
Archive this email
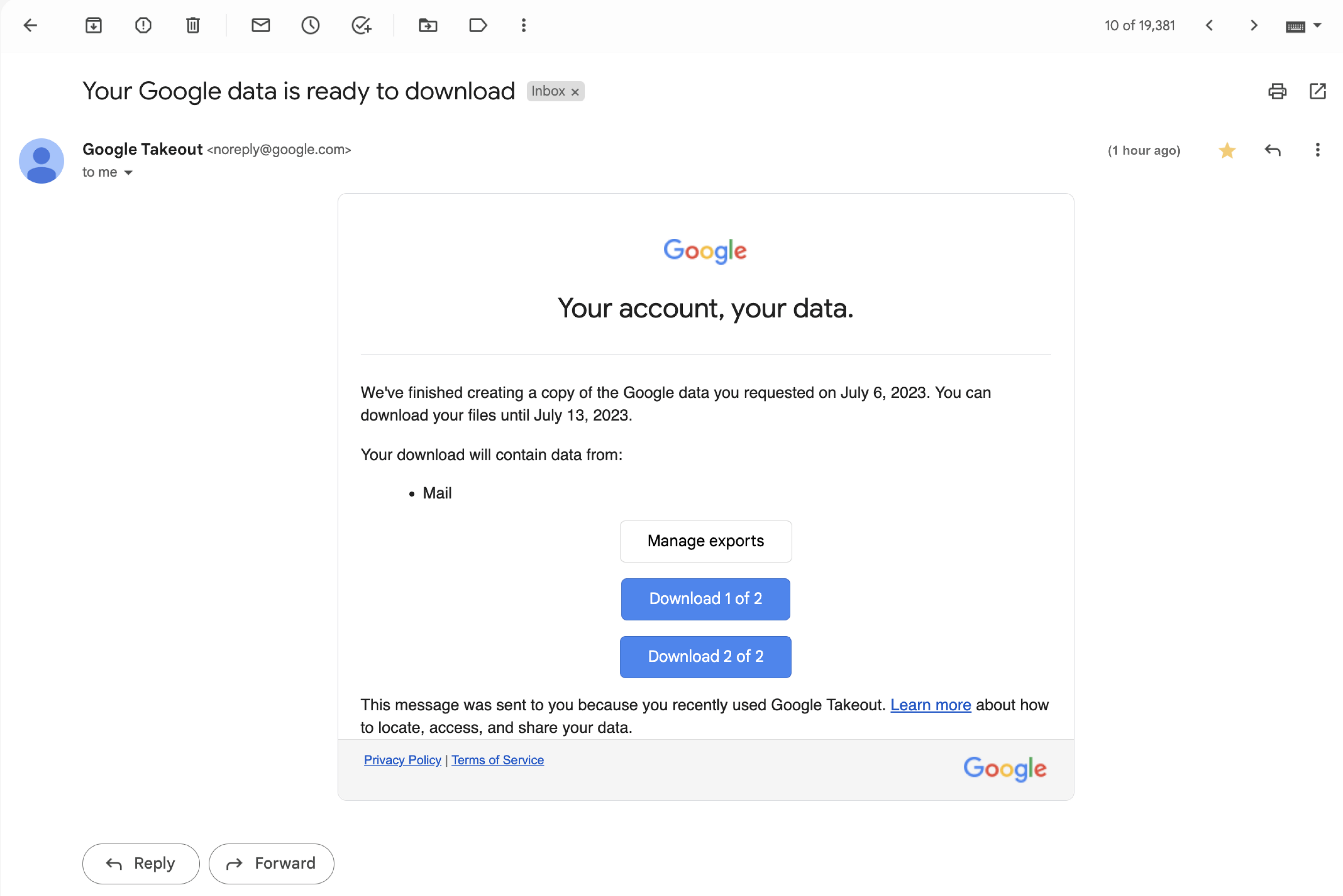pos(94,25)
